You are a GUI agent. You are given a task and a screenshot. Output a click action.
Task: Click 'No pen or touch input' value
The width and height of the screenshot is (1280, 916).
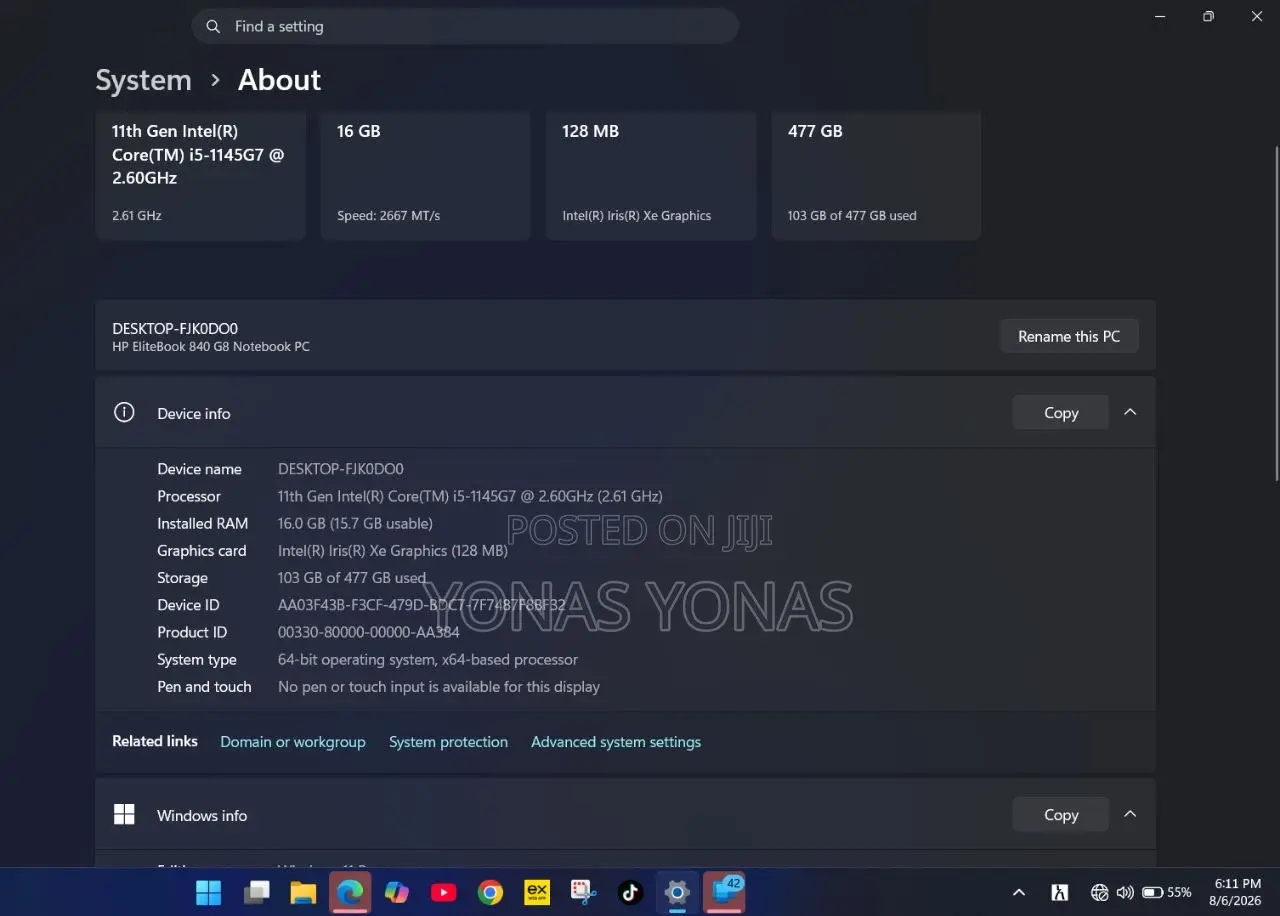[439, 687]
